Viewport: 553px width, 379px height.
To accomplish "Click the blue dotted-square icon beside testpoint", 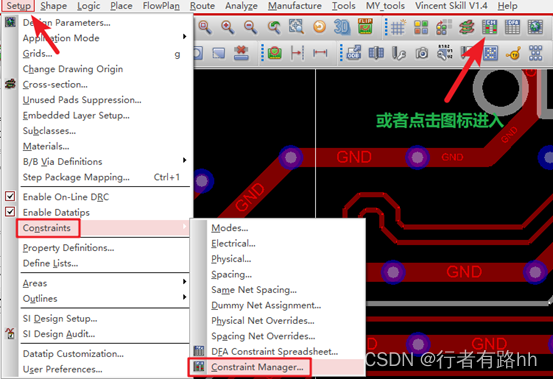I will (490, 53).
